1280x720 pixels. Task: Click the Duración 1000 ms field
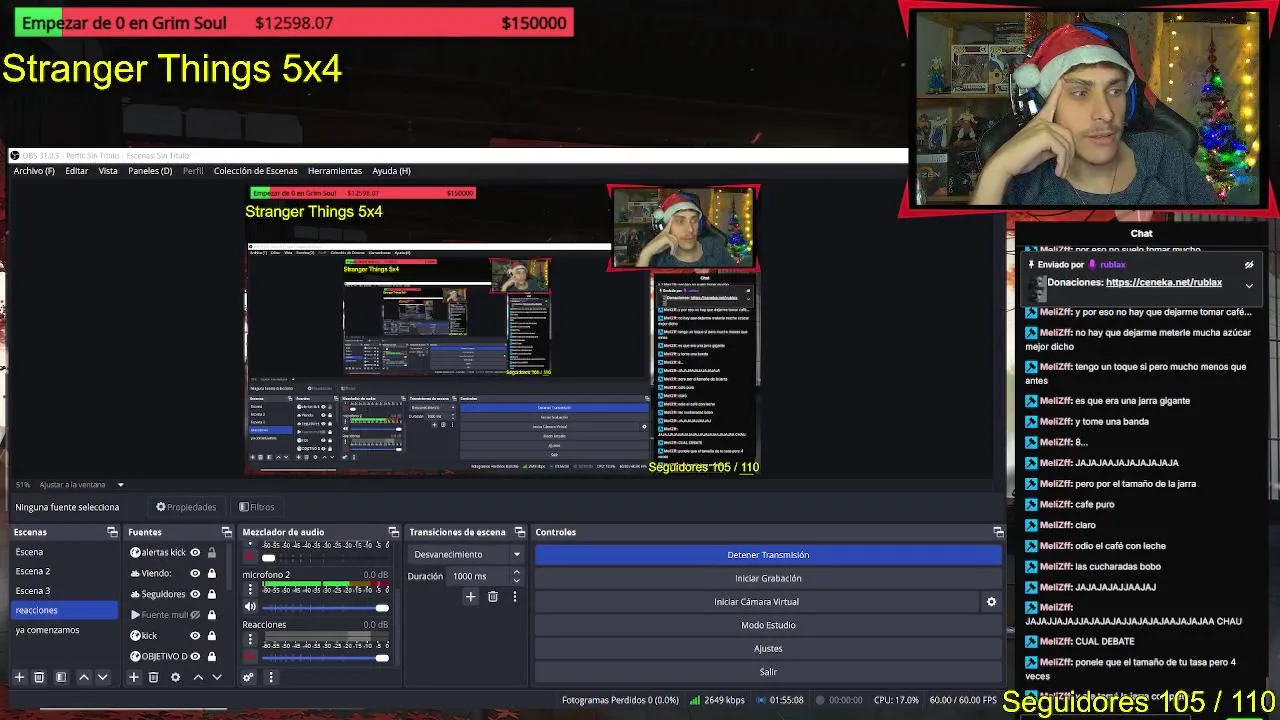pyautogui.click(x=479, y=576)
